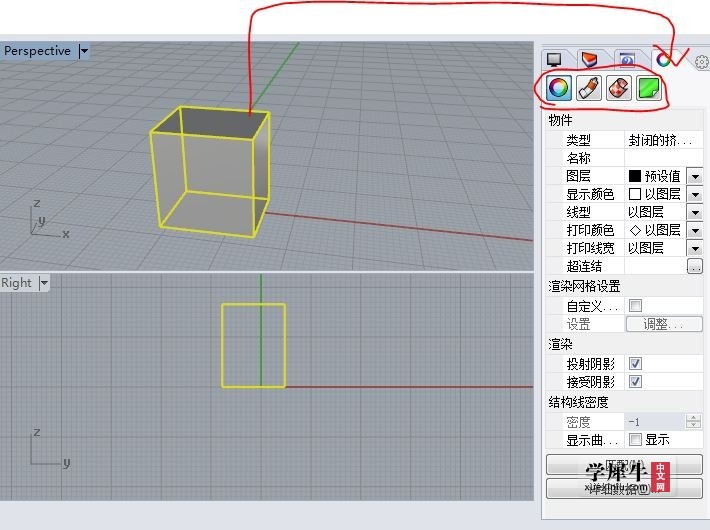
Task: Click the 打印线宽 value 以图层
Action: click(x=646, y=248)
